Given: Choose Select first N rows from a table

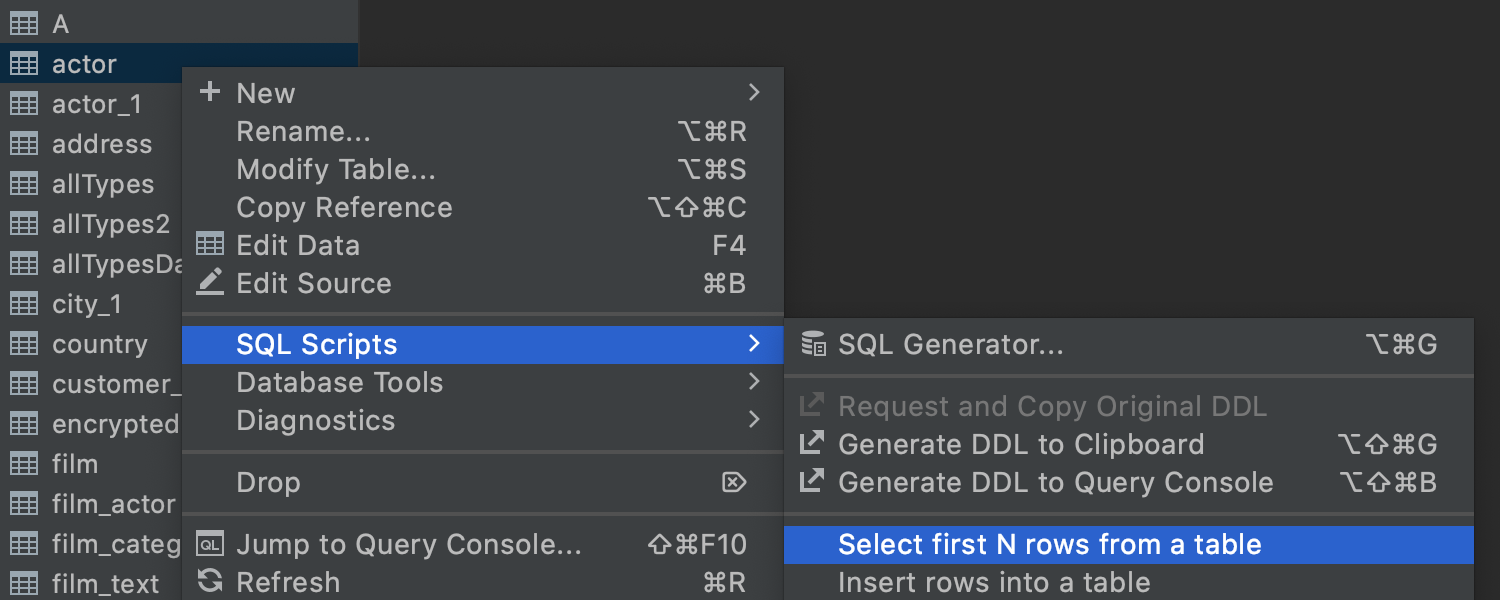Looking at the screenshot, I should click(x=1049, y=545).
